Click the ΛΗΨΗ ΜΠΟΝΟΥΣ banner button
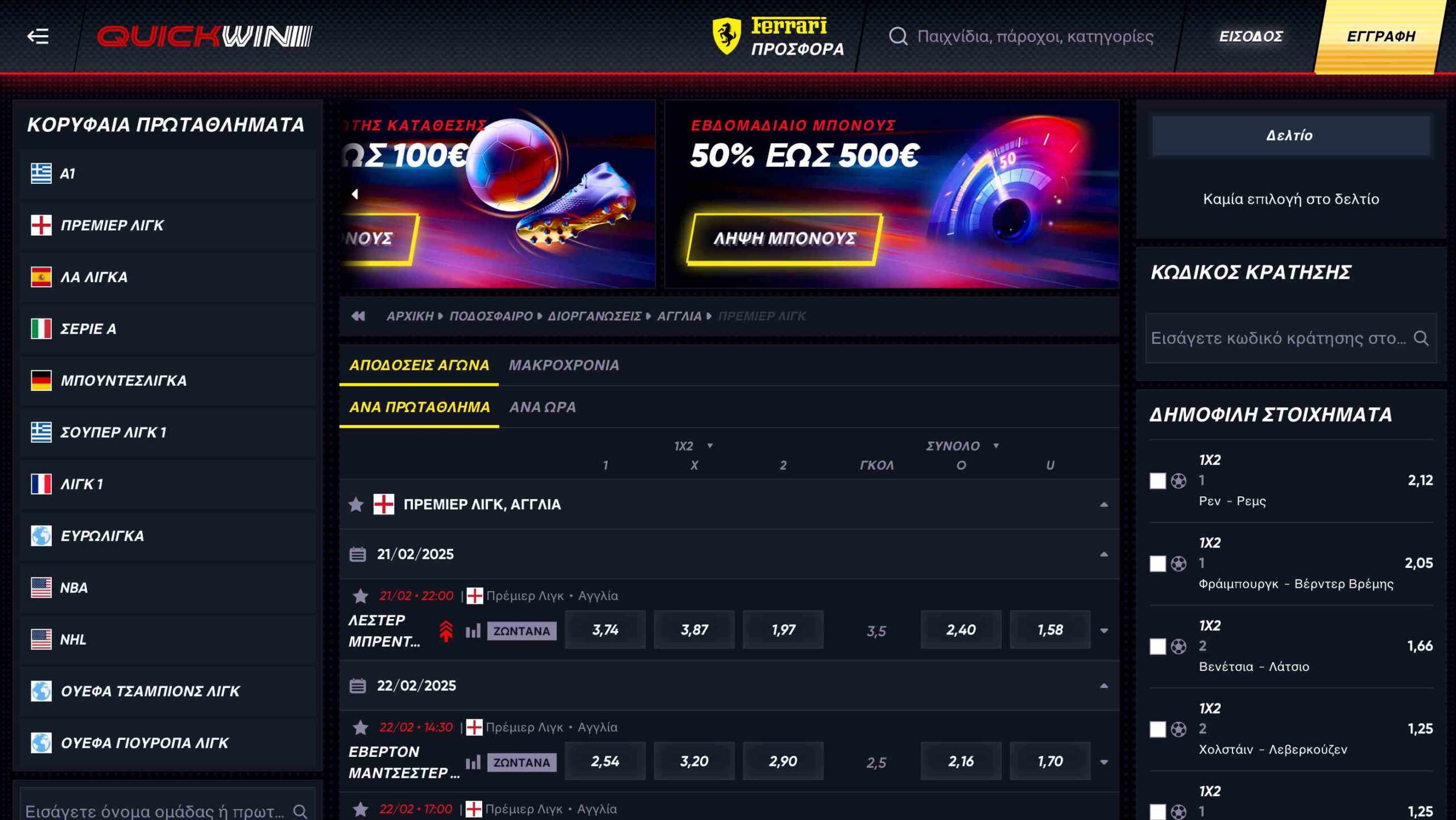This screenshot has height=820, width=1456. [x=784, y=238]
